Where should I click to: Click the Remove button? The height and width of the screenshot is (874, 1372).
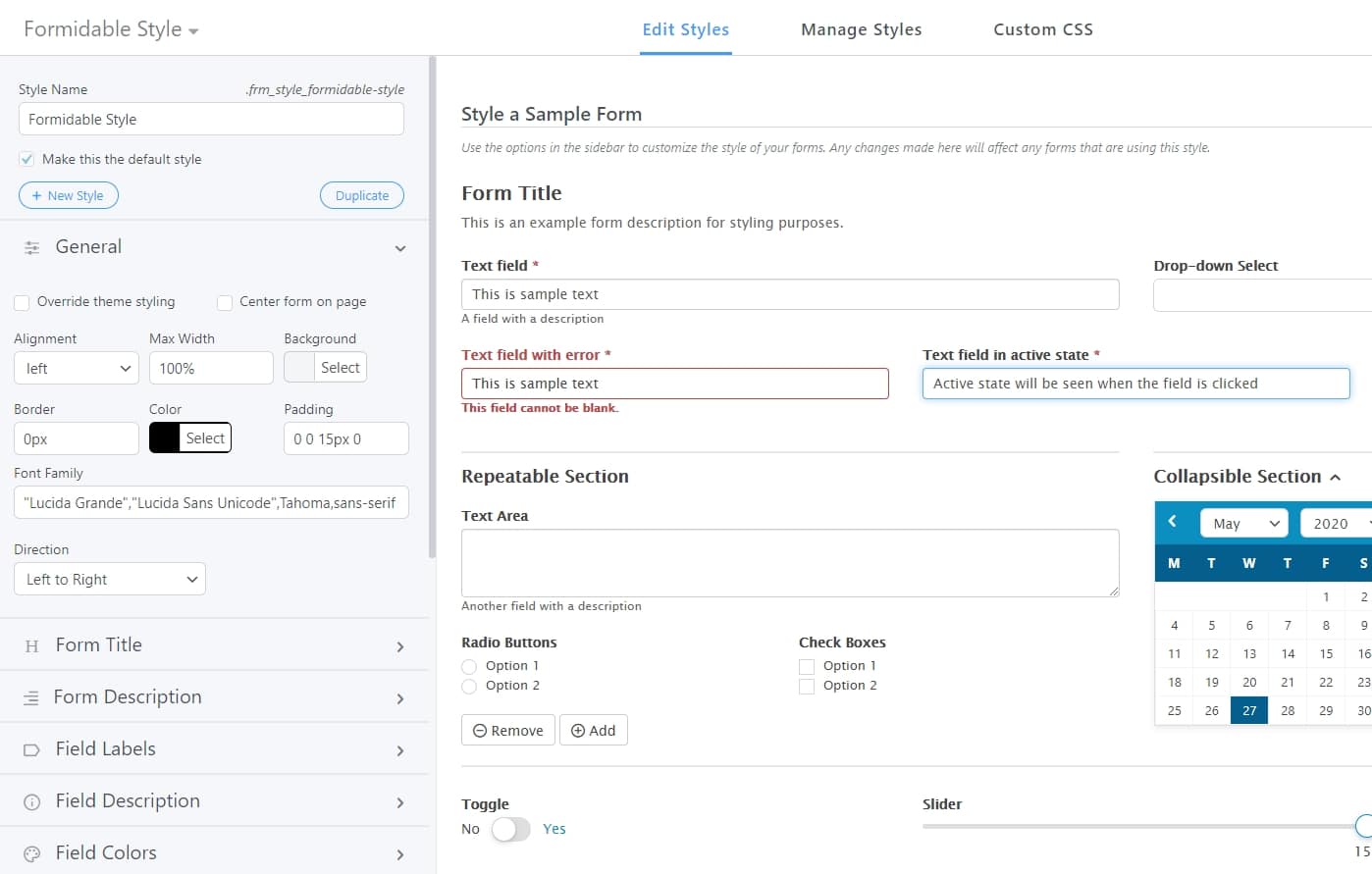(508, 731)
